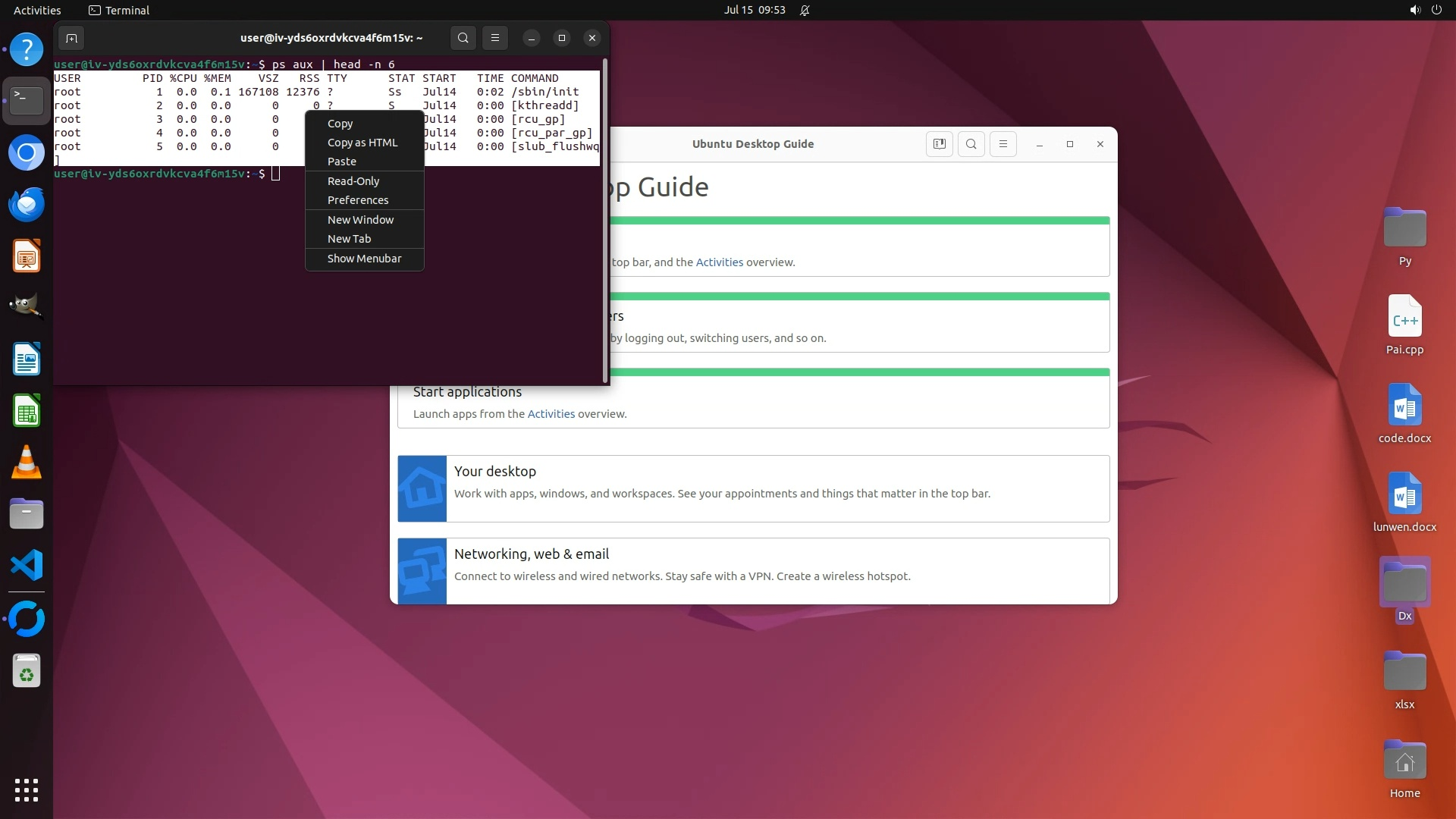Open Visual Studio Code from the dock
This screenshot has width=1456, height=819.
tap(27, 566)
